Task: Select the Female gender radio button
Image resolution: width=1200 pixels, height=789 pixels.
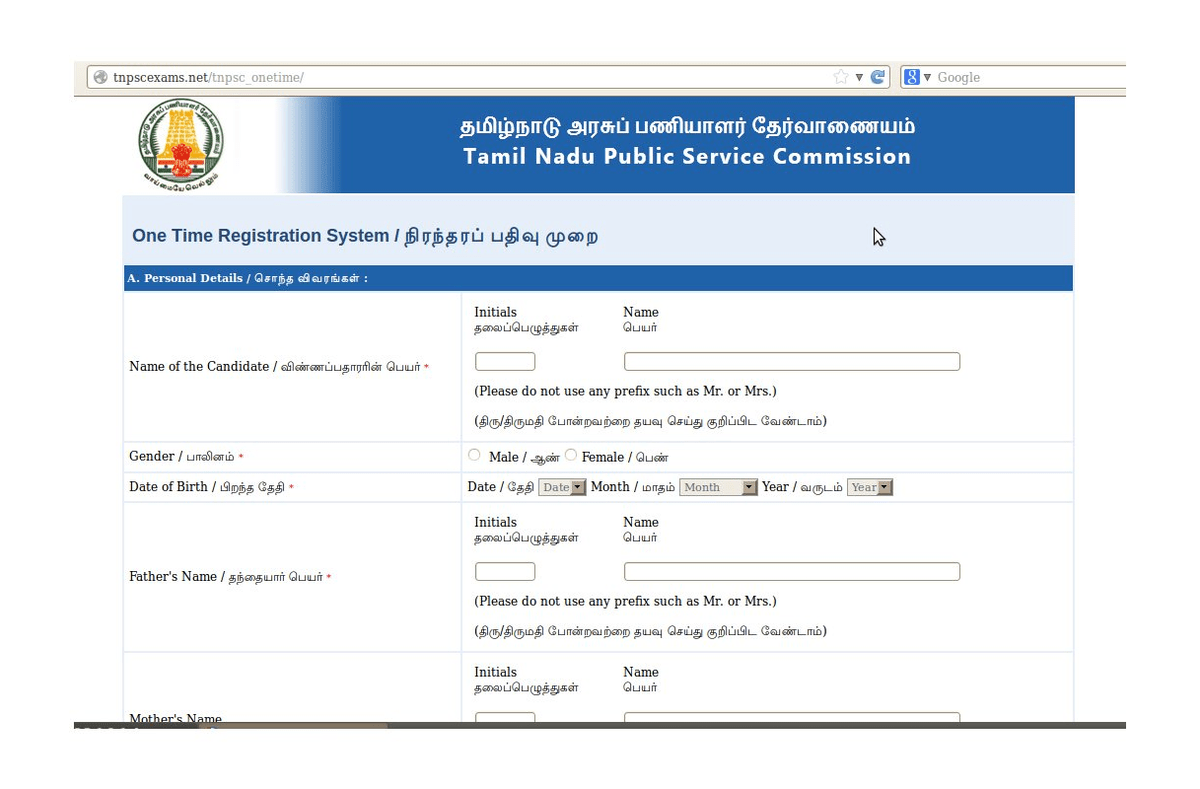Action: click(571, 455)
